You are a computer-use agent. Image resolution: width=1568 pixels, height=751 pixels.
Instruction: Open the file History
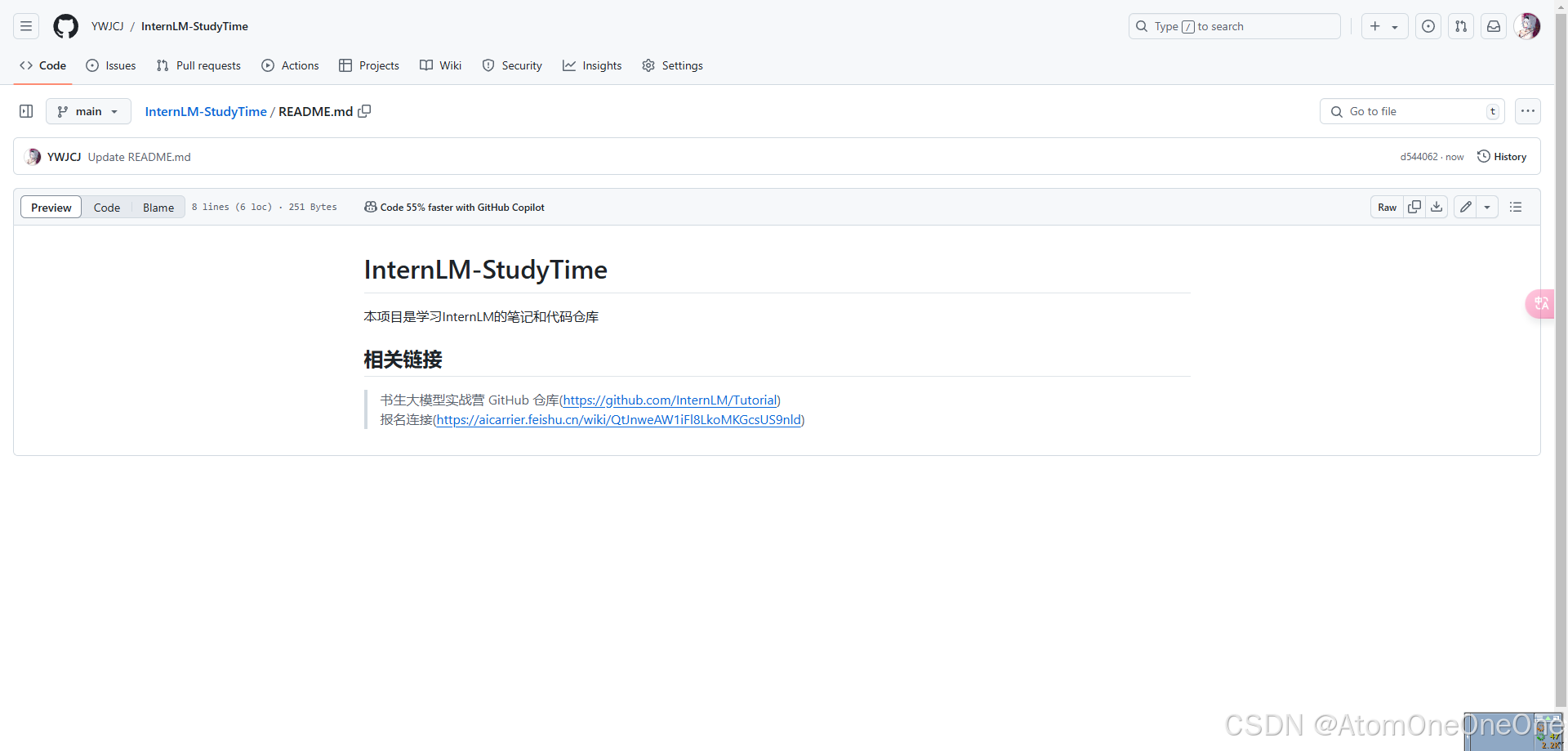[1502, 157]
